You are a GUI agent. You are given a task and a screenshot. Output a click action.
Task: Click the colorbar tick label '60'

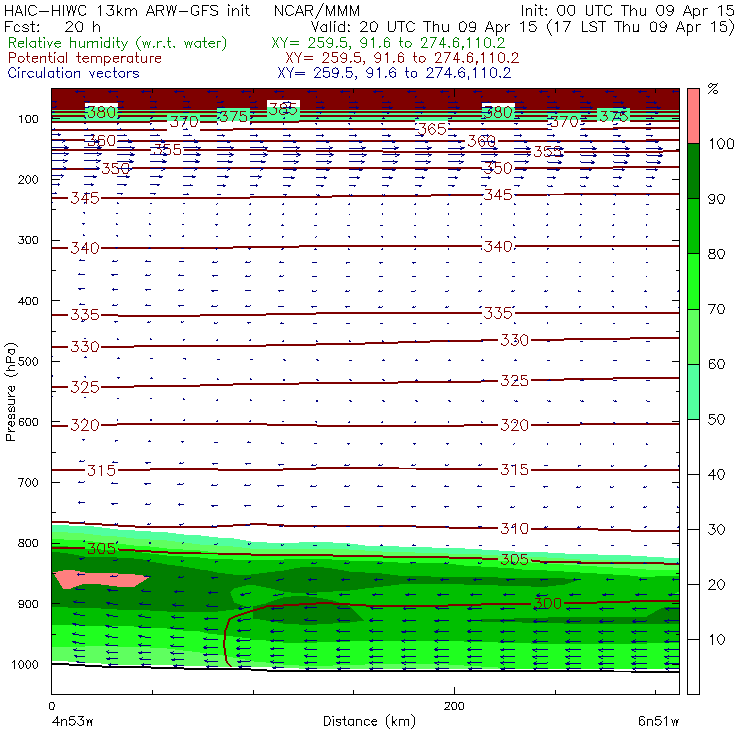click(716, 364)
